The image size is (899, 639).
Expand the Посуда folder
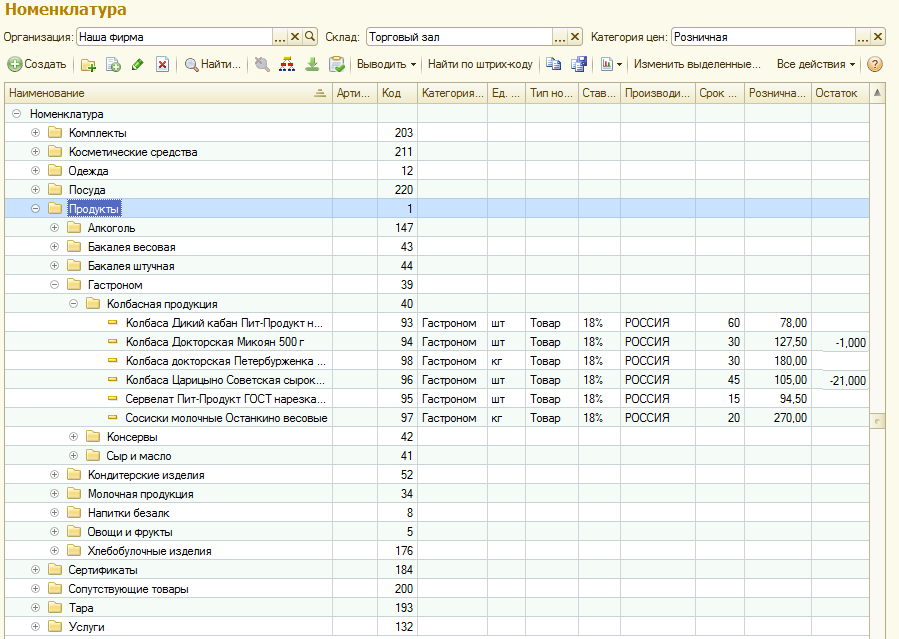pos(36,189)
